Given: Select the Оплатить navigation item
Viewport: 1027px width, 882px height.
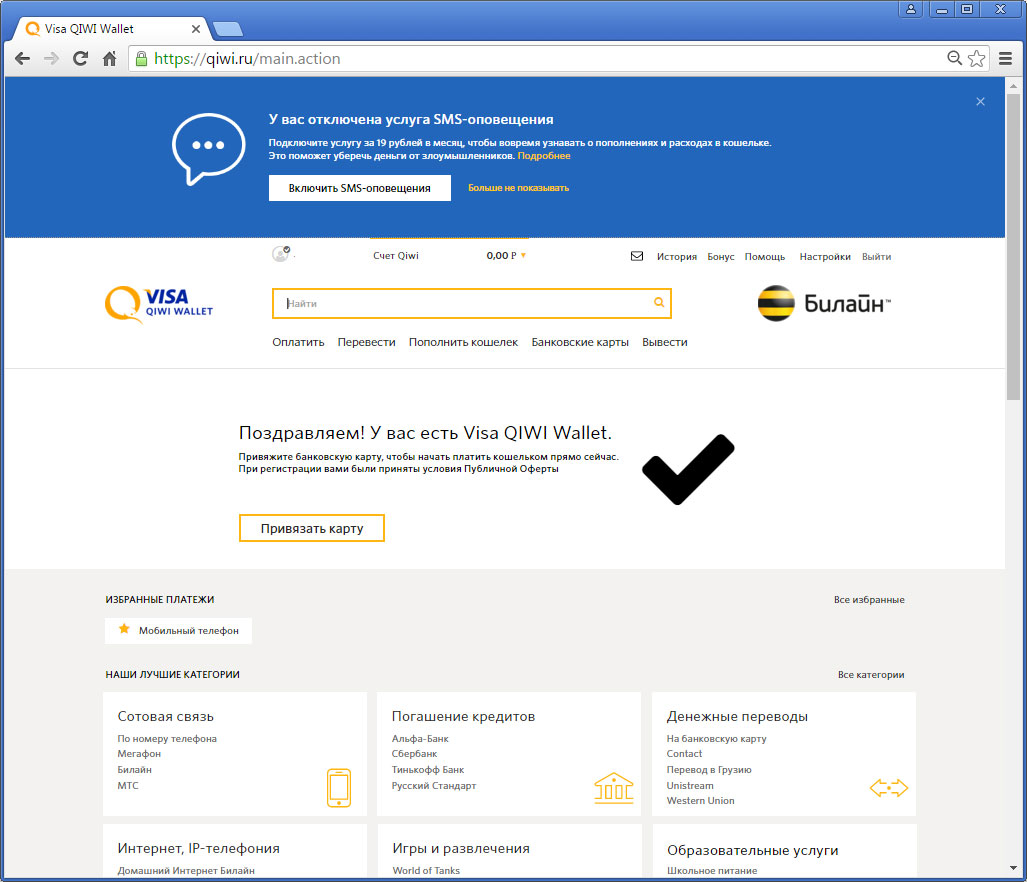Looking at the screenshot, I should click(x=298, y=342).
